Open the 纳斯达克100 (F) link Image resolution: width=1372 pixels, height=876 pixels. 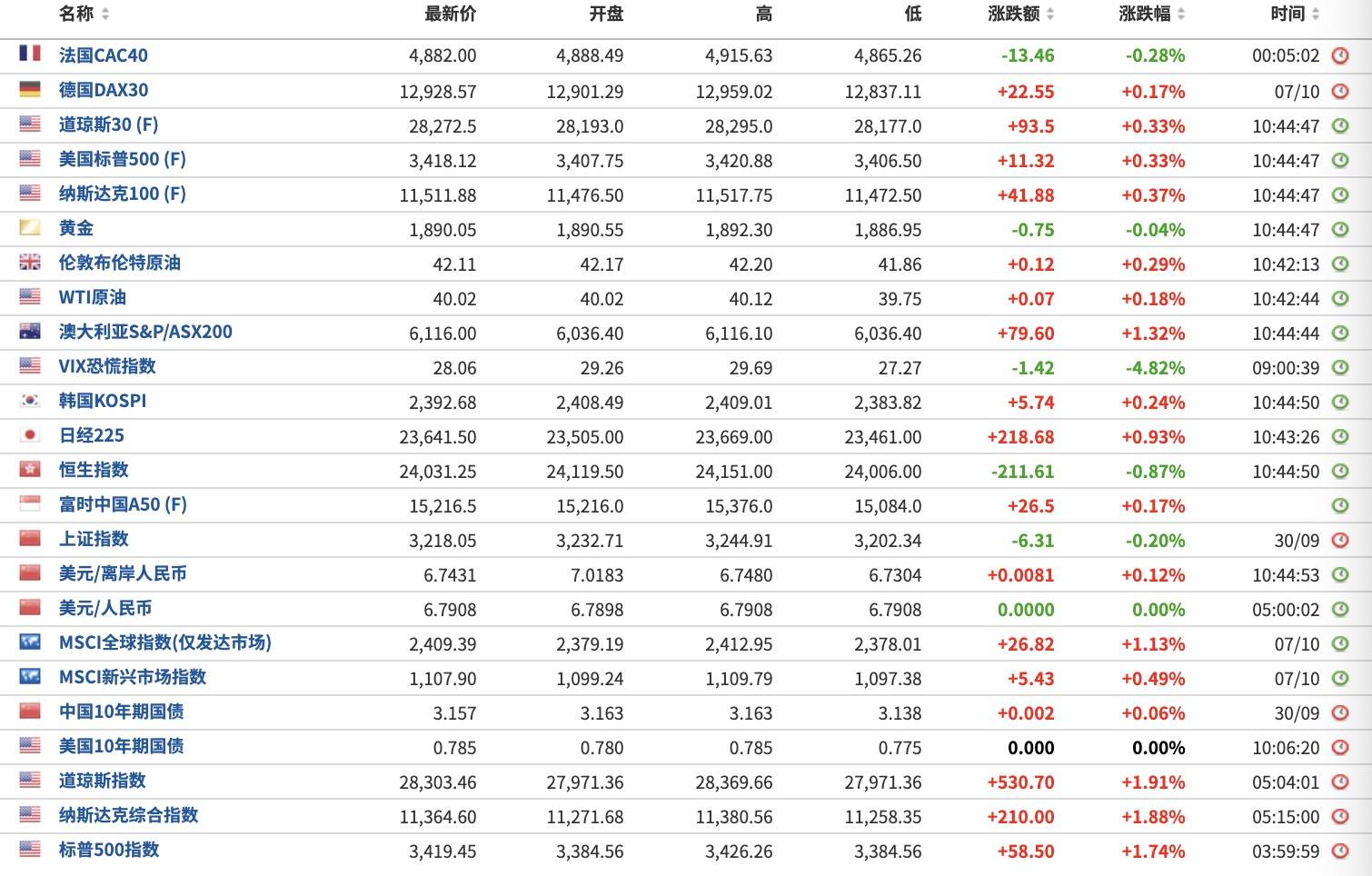(123, 194)
